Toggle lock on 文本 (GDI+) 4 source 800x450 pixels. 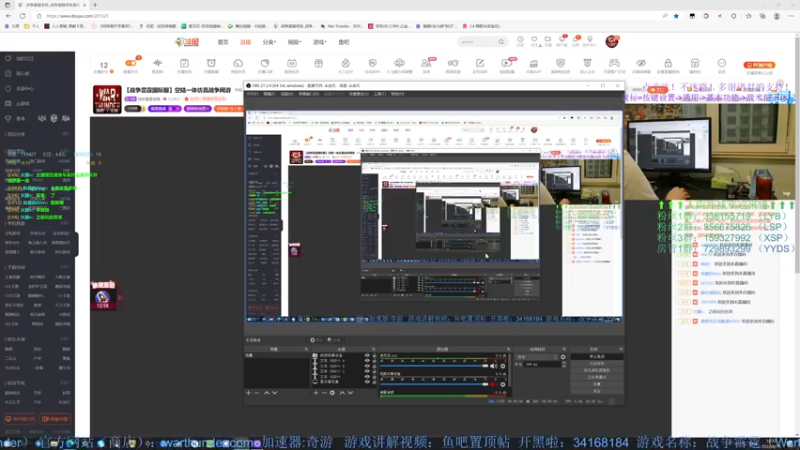point(374,361)
